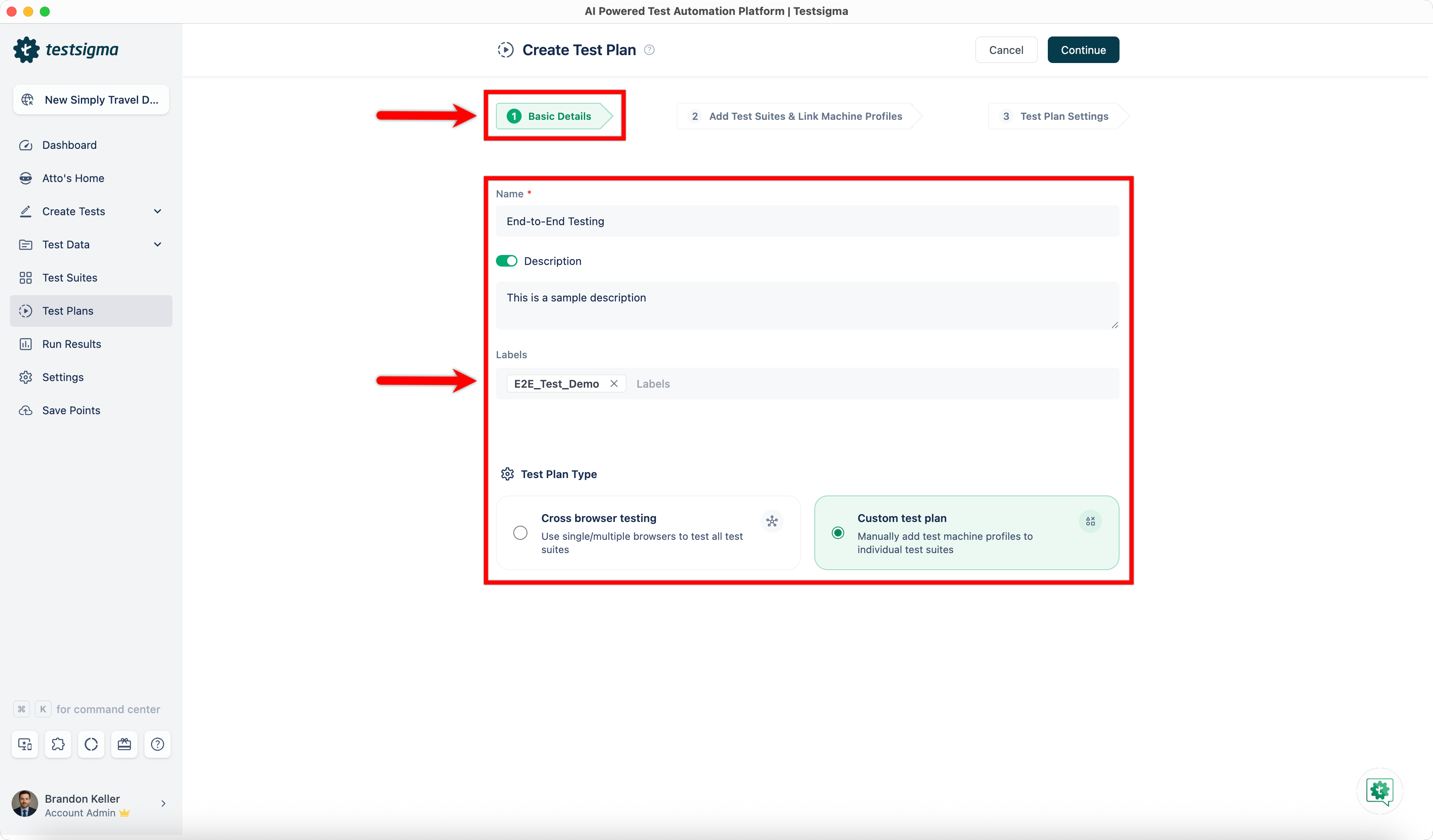Open the device screens icon in bottom toolbar
The width and height of the screenshot is (1433, 840).
coord(25,744)
